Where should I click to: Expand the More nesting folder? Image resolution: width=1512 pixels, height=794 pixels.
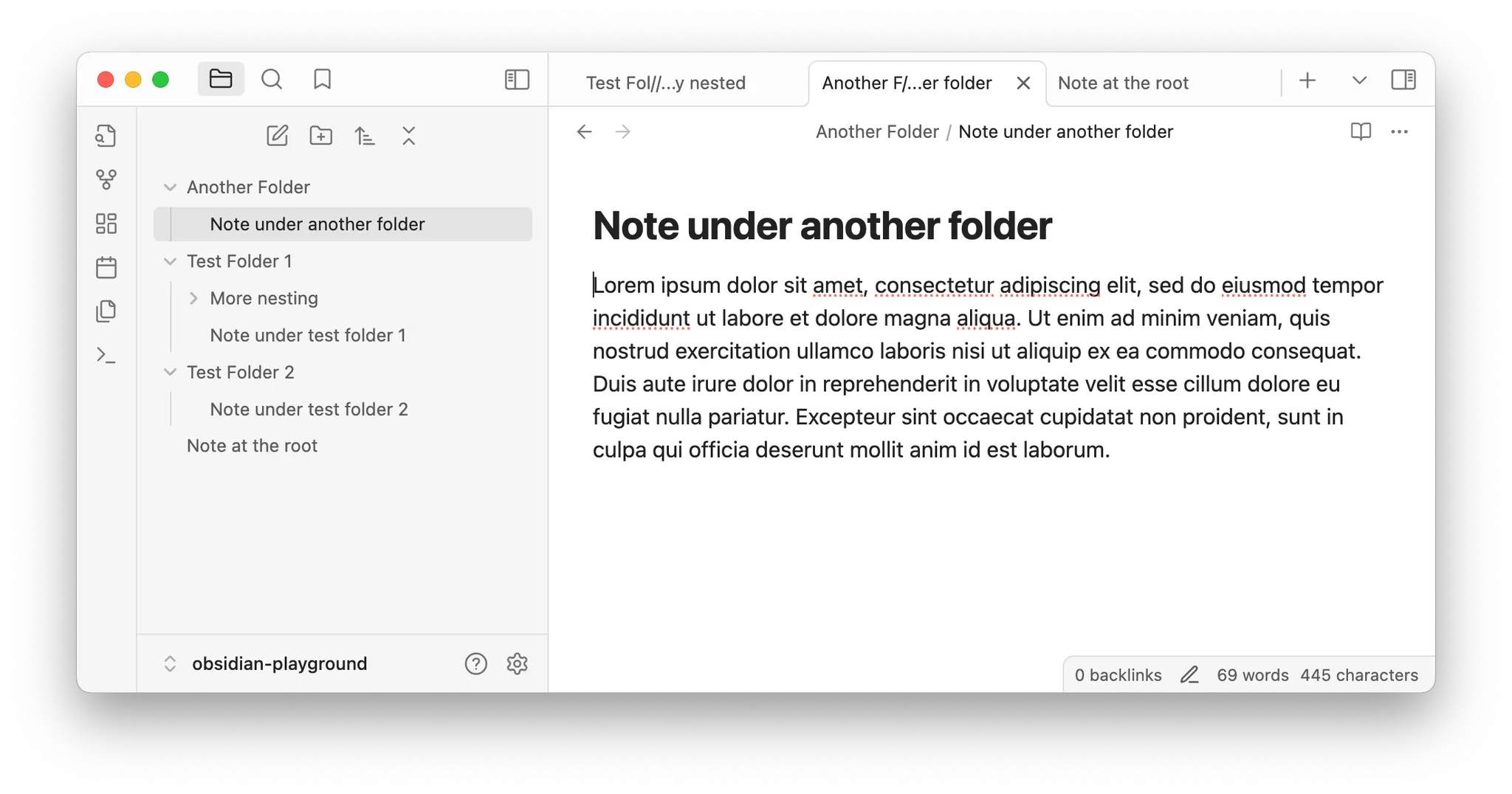[193, 298]
